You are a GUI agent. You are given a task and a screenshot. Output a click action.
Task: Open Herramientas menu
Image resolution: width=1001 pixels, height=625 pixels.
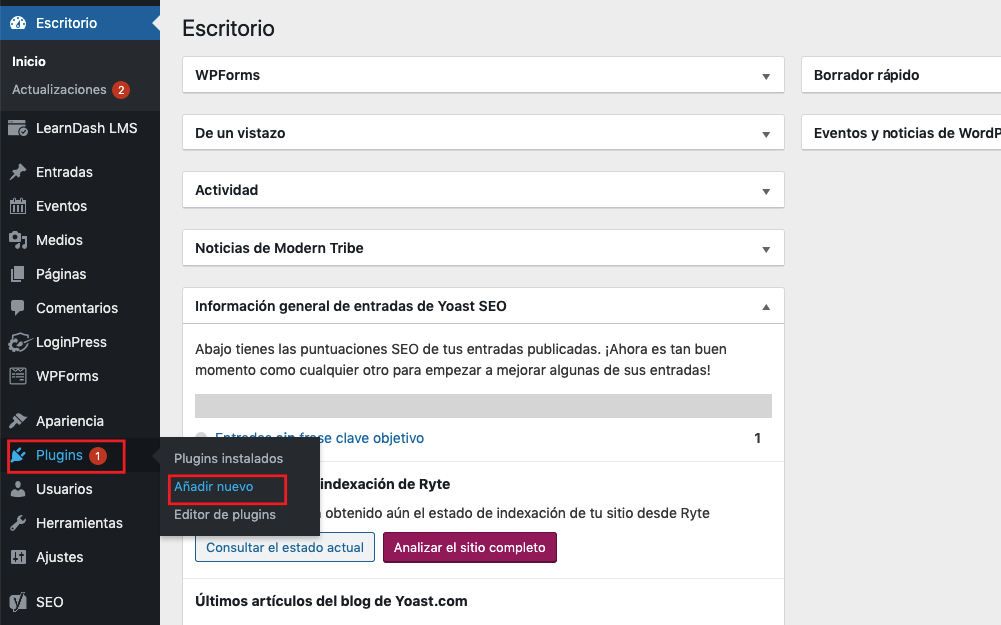coord(80,523)
